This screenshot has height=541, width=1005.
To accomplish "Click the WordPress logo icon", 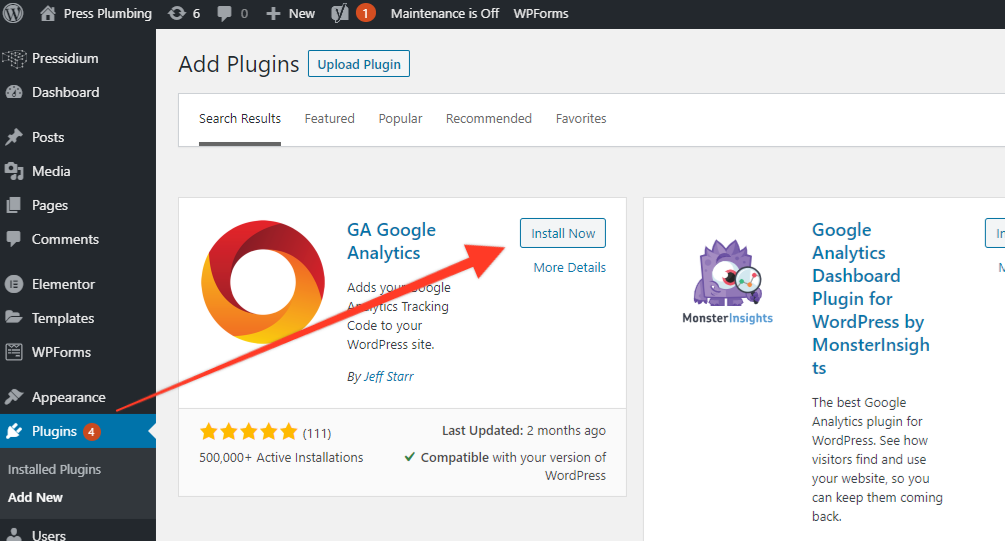I will [13, 13].
